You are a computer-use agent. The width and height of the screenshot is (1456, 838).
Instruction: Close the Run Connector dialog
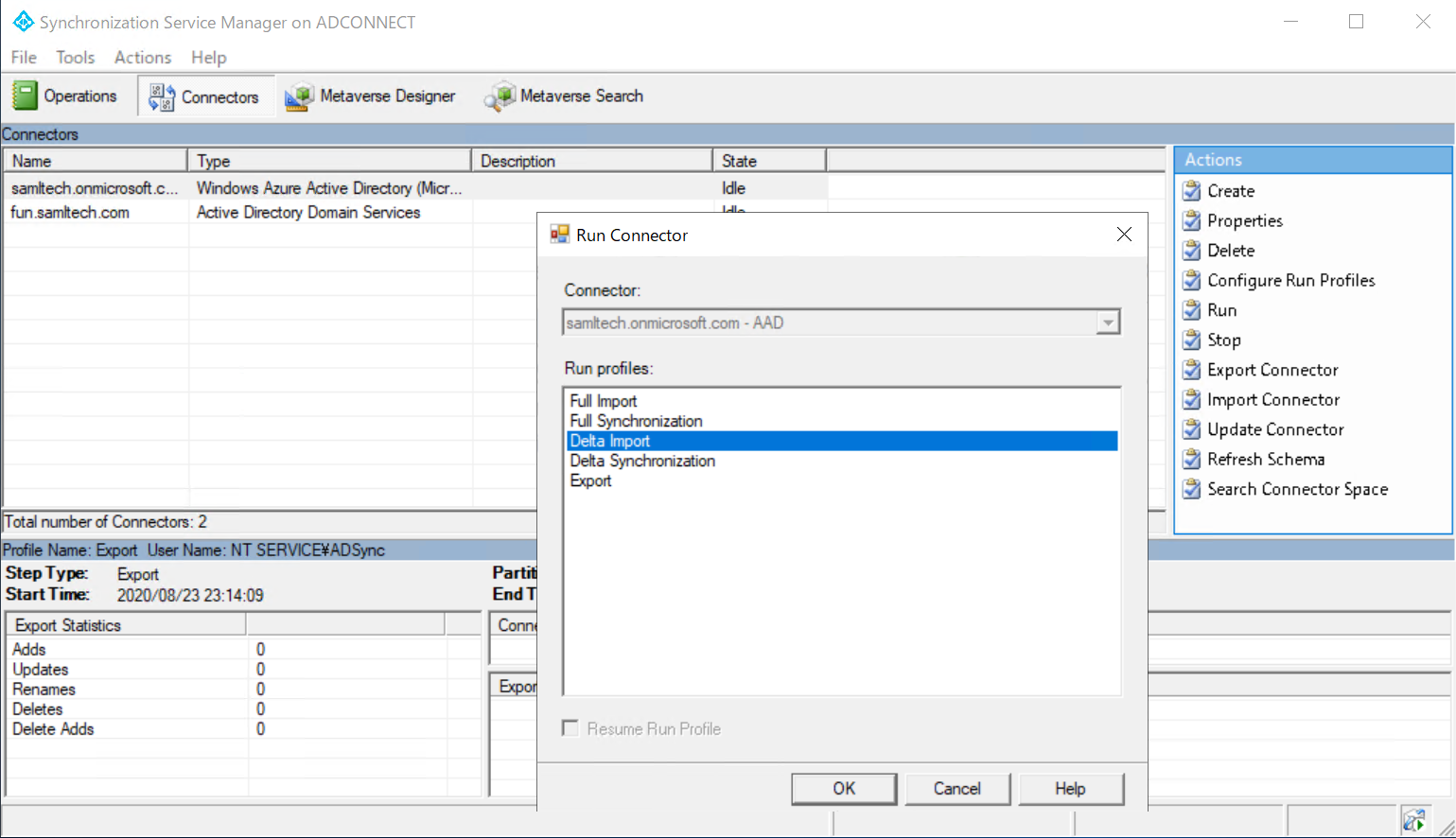[1124, 235]
